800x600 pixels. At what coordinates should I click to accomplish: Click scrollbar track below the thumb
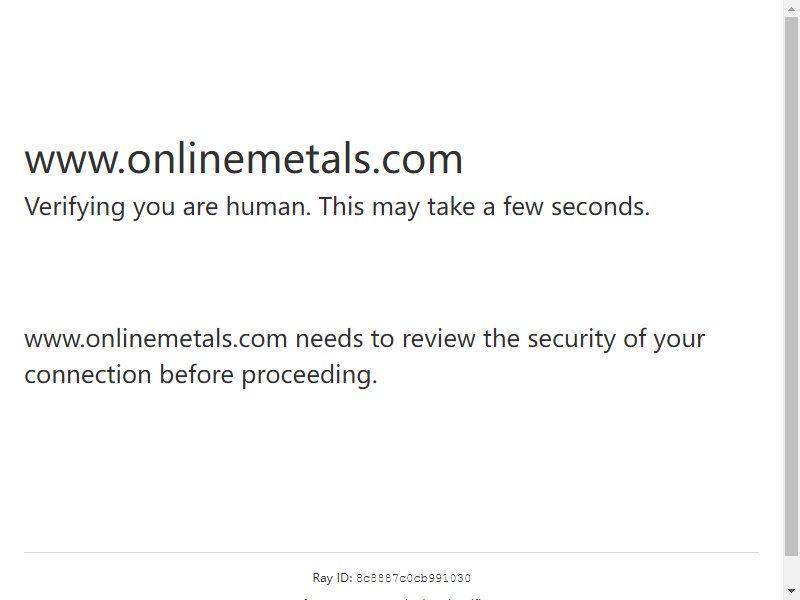coord(792,569)
